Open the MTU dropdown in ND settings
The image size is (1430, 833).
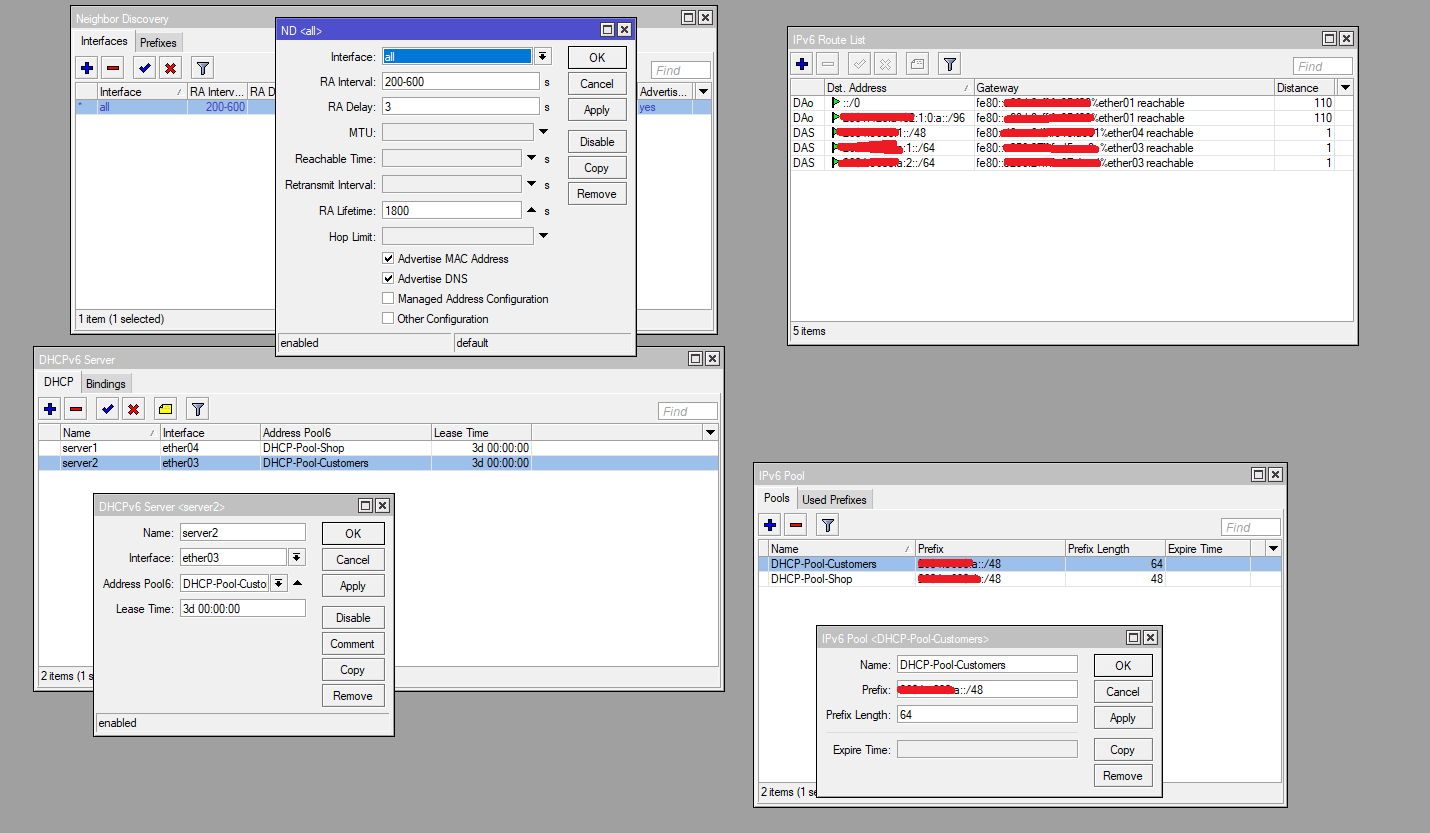click(x=541, y=131)
